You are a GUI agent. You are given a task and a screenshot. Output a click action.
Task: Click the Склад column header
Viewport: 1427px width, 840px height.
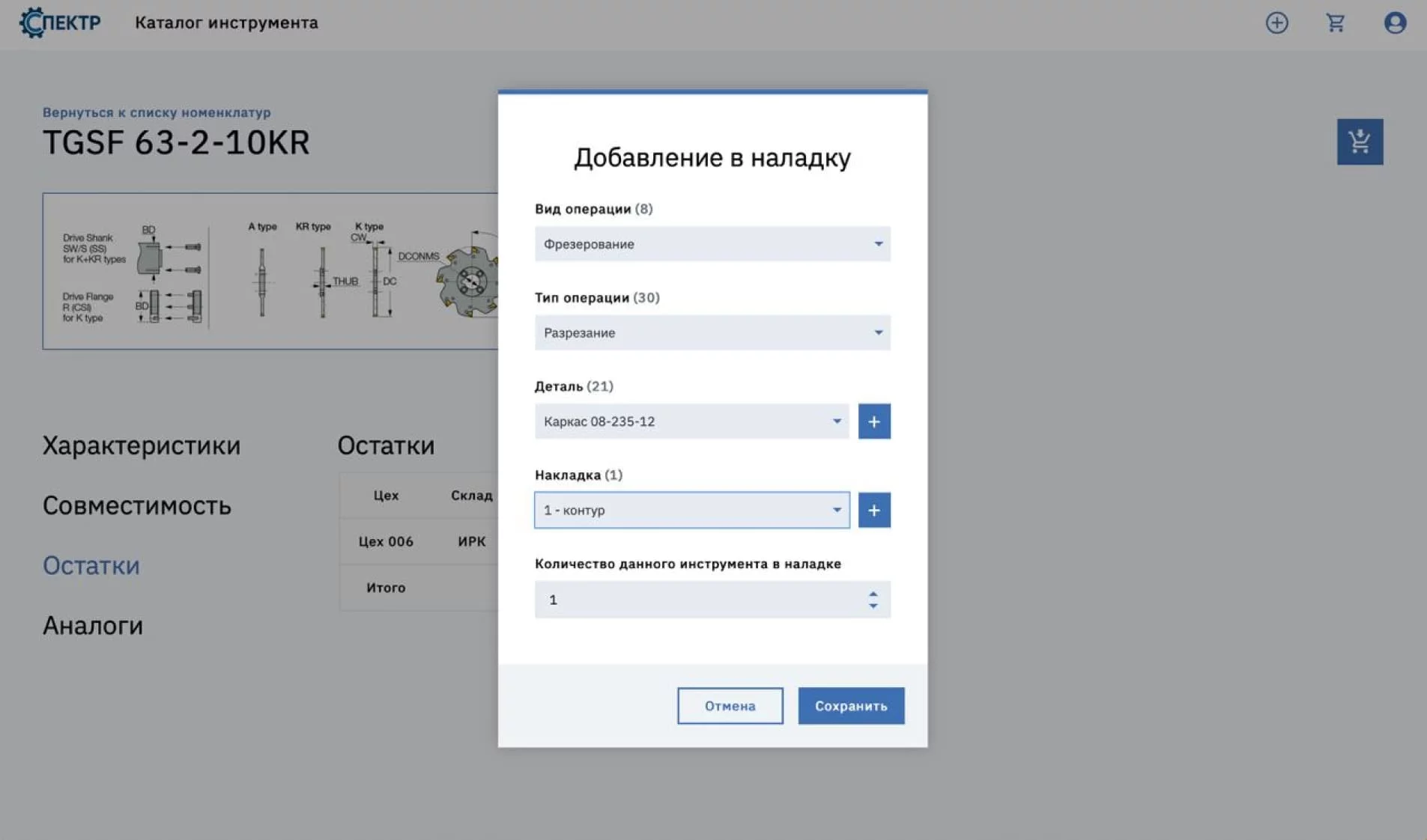click(472, 496)
